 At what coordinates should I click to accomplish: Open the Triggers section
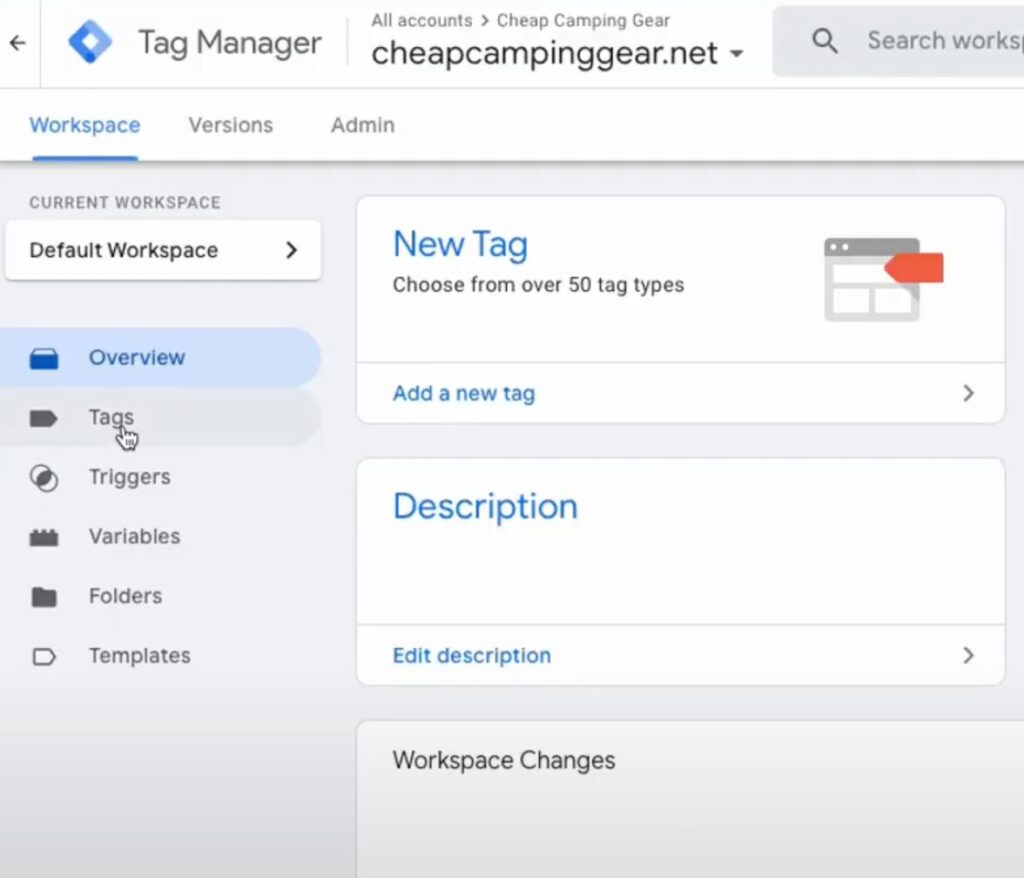160,478
